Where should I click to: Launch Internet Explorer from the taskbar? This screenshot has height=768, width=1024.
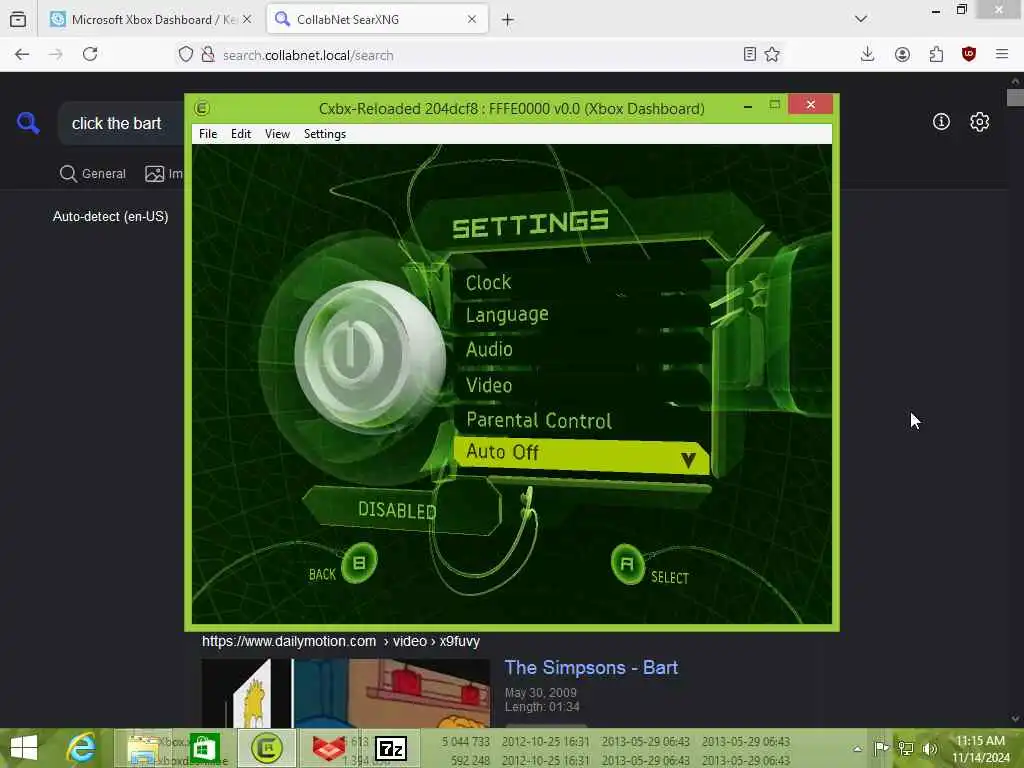pos(82,748)
